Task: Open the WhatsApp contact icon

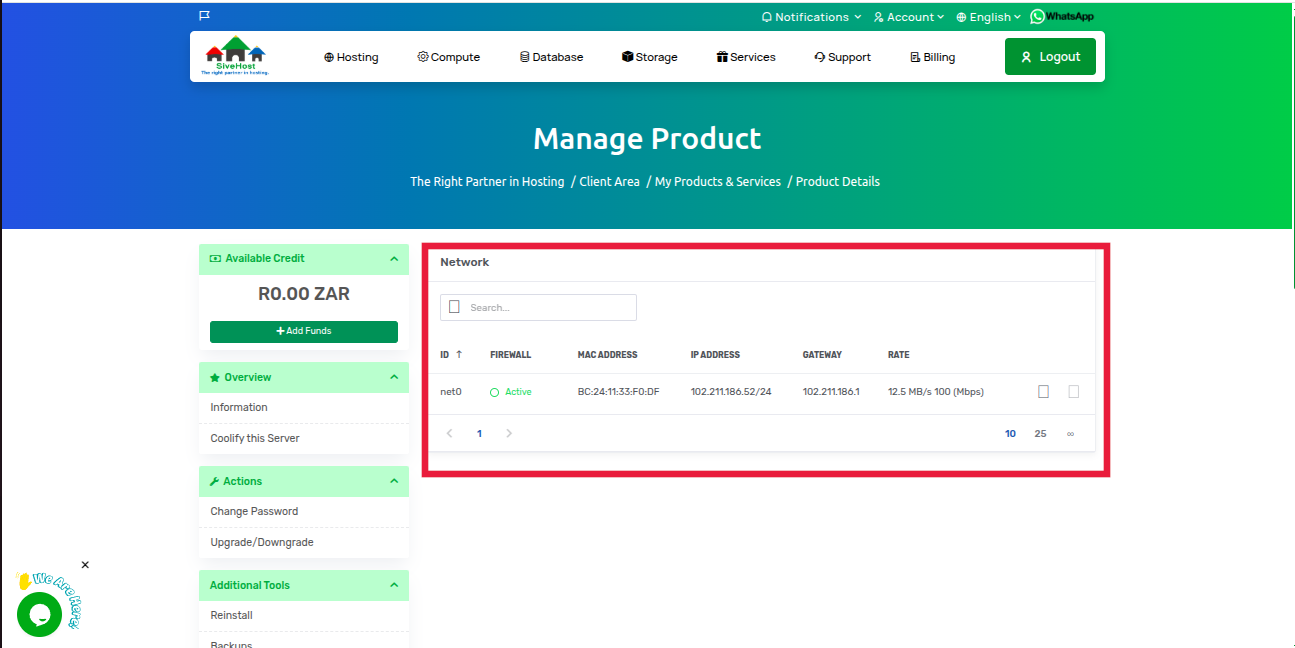Action: click(x=1062, y=16)
